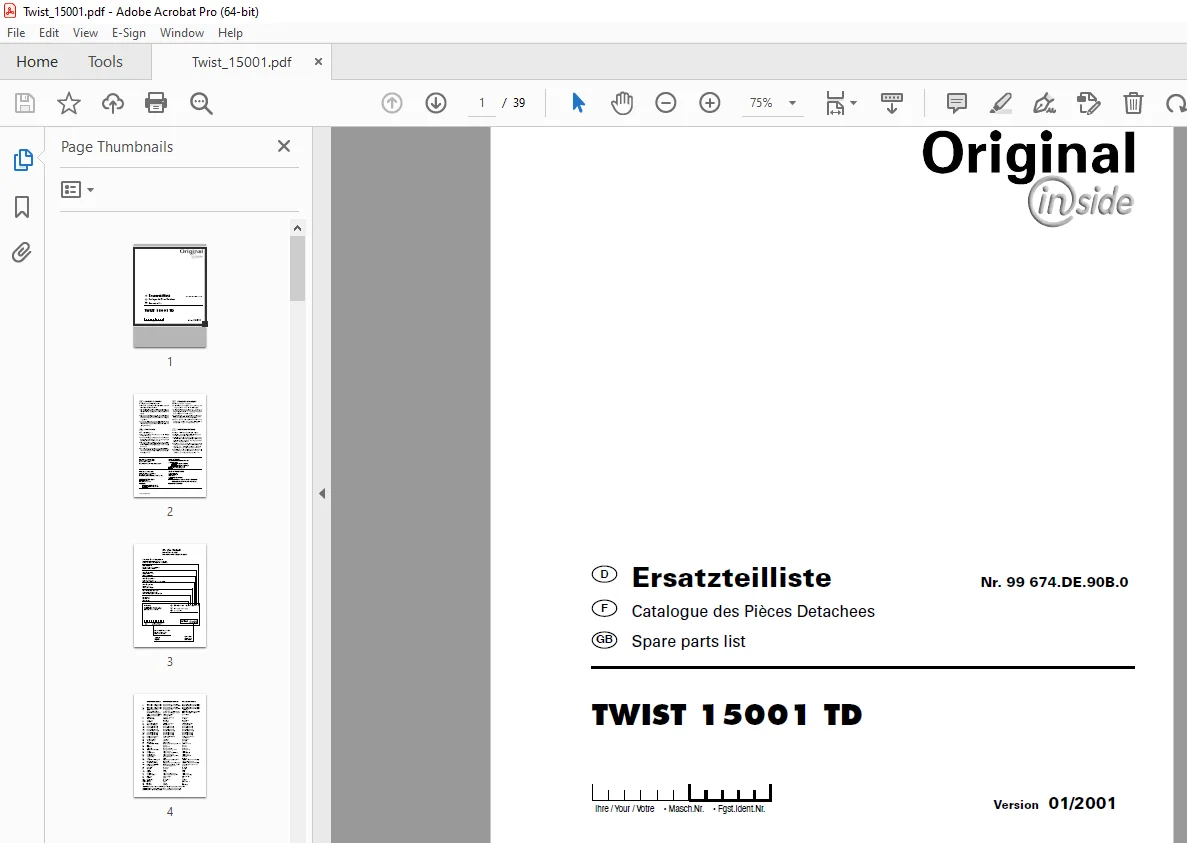Click the 'Spare parts list' text

pyautogui.click(x=688, y=642)
